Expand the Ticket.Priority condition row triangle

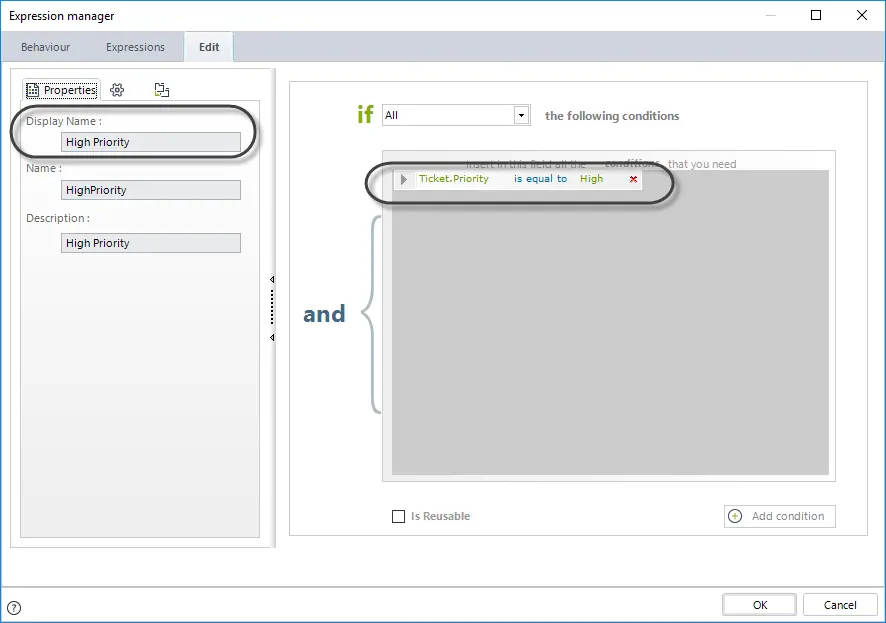click(403, 179)
